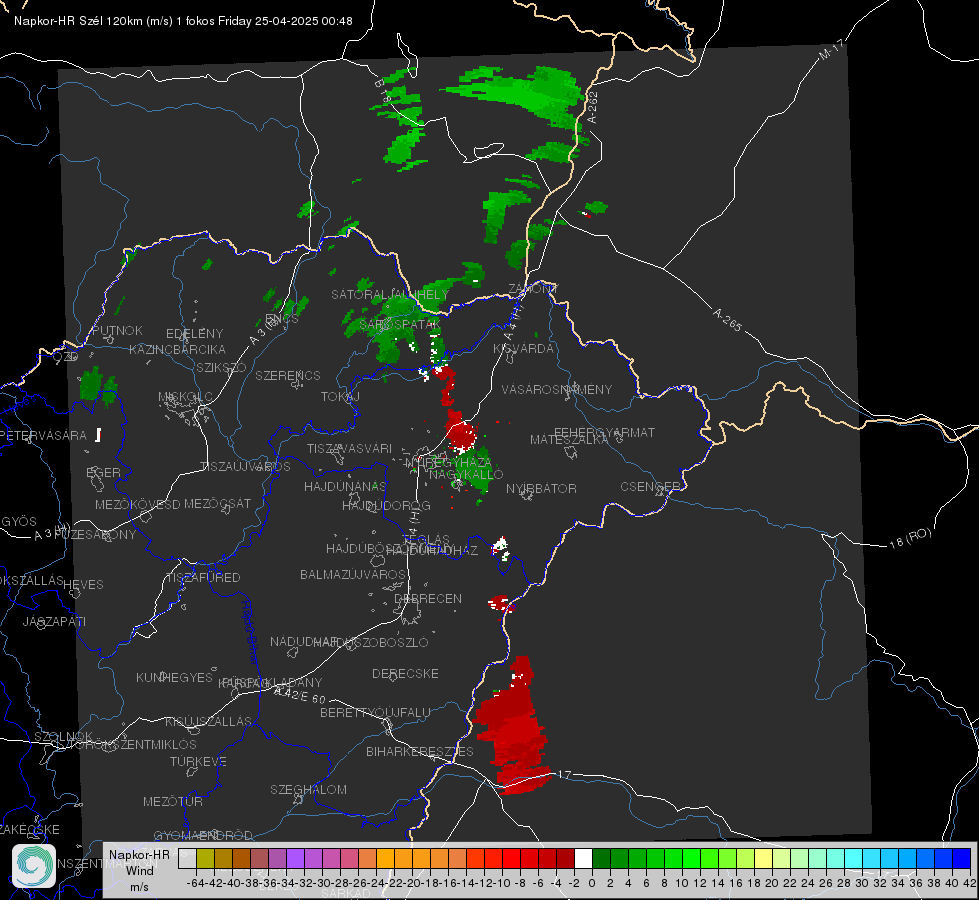Click the HAJDÚNÁNÁS label
979x900 pixels.
pos(345,486)
